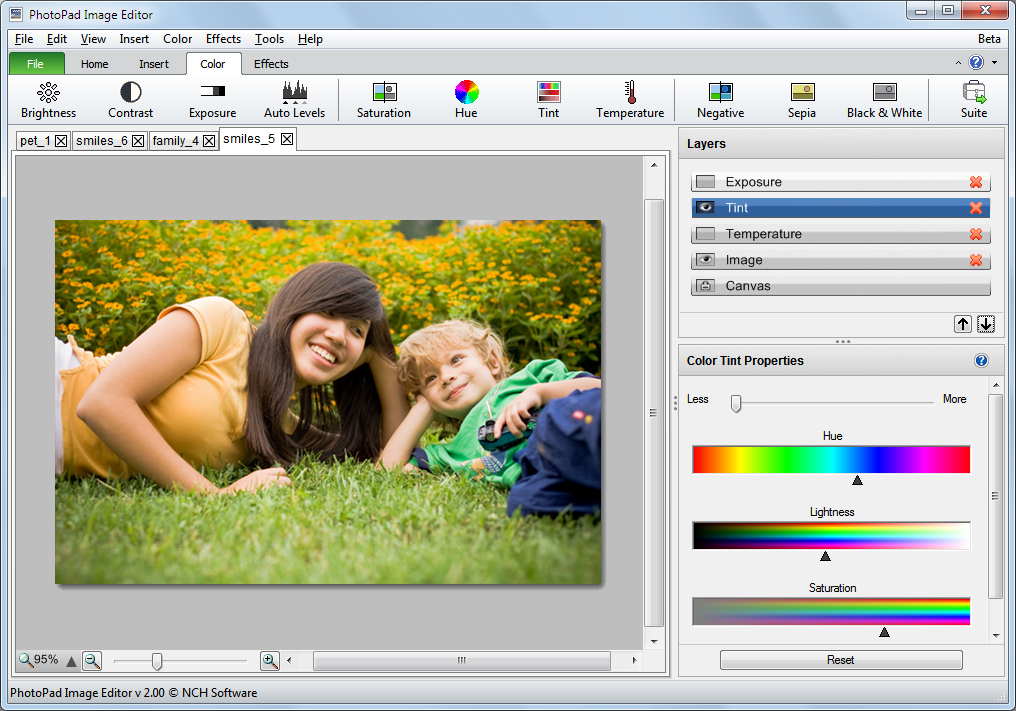This screenshot has height=711, width=1016.
Task: Toggle visibility of the Temperature layer
Action: click(706, 234)
